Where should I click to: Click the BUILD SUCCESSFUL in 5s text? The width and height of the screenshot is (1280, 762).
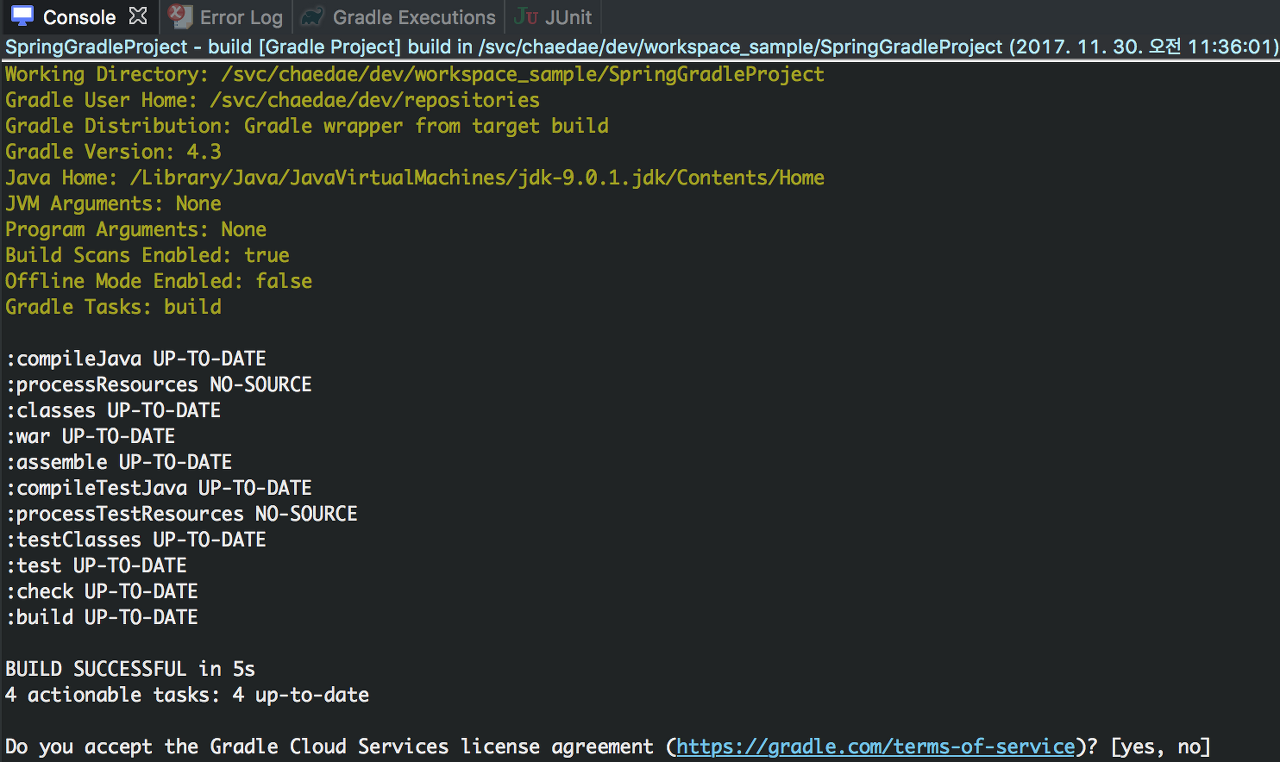(130, 669)
